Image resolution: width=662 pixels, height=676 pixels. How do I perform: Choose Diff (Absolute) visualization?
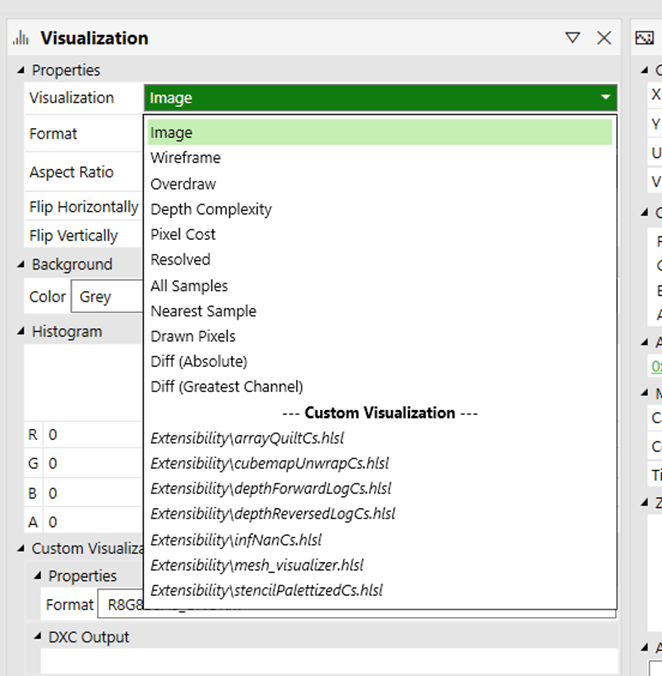(380, 361)
